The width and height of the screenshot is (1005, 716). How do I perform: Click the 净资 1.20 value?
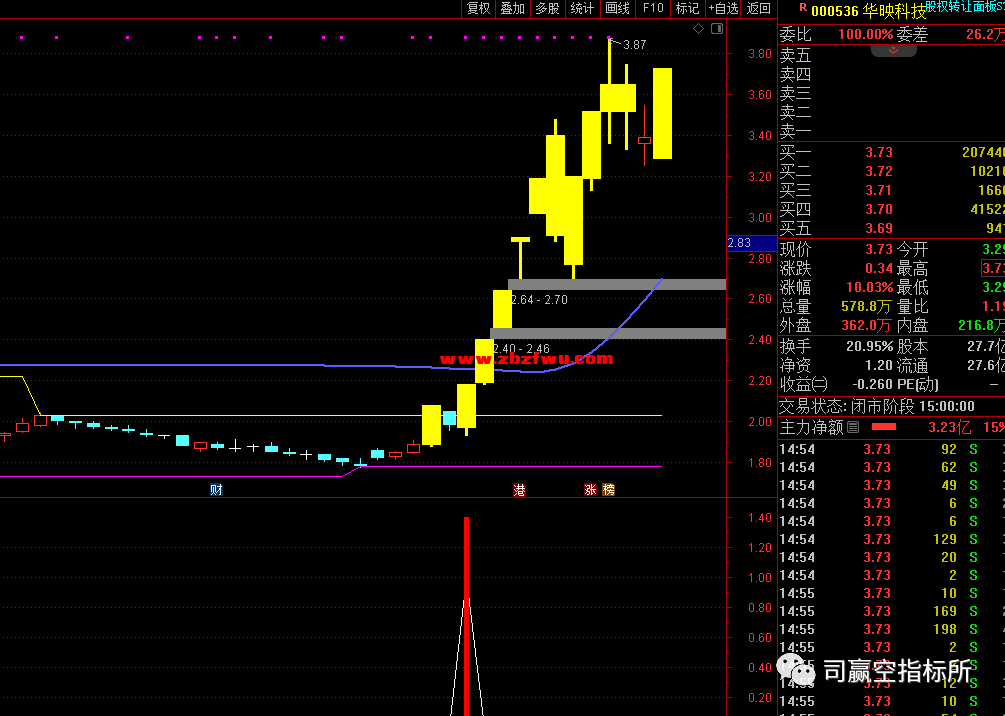(x=878, y=365)
